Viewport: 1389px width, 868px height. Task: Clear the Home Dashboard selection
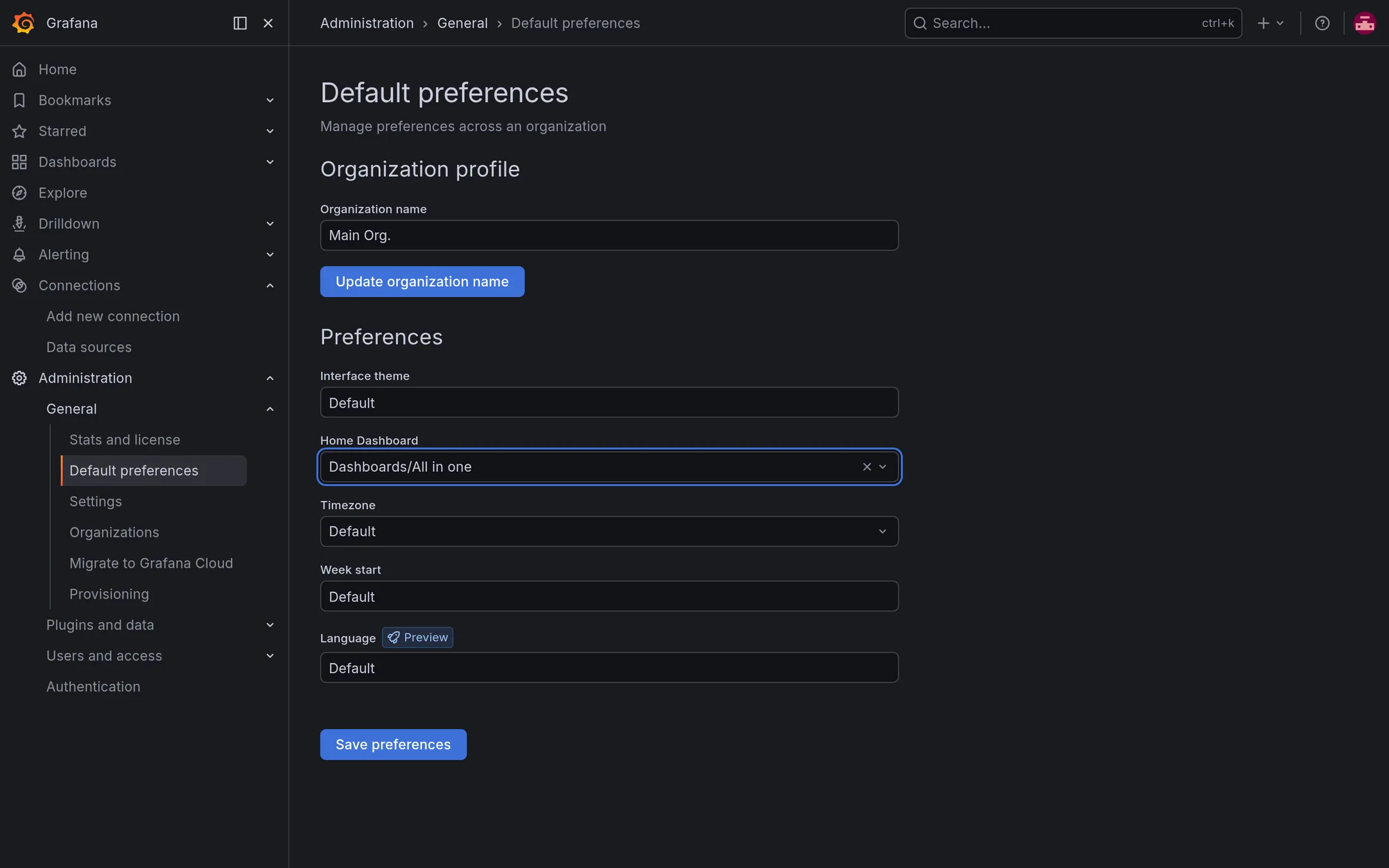[867, 467]
